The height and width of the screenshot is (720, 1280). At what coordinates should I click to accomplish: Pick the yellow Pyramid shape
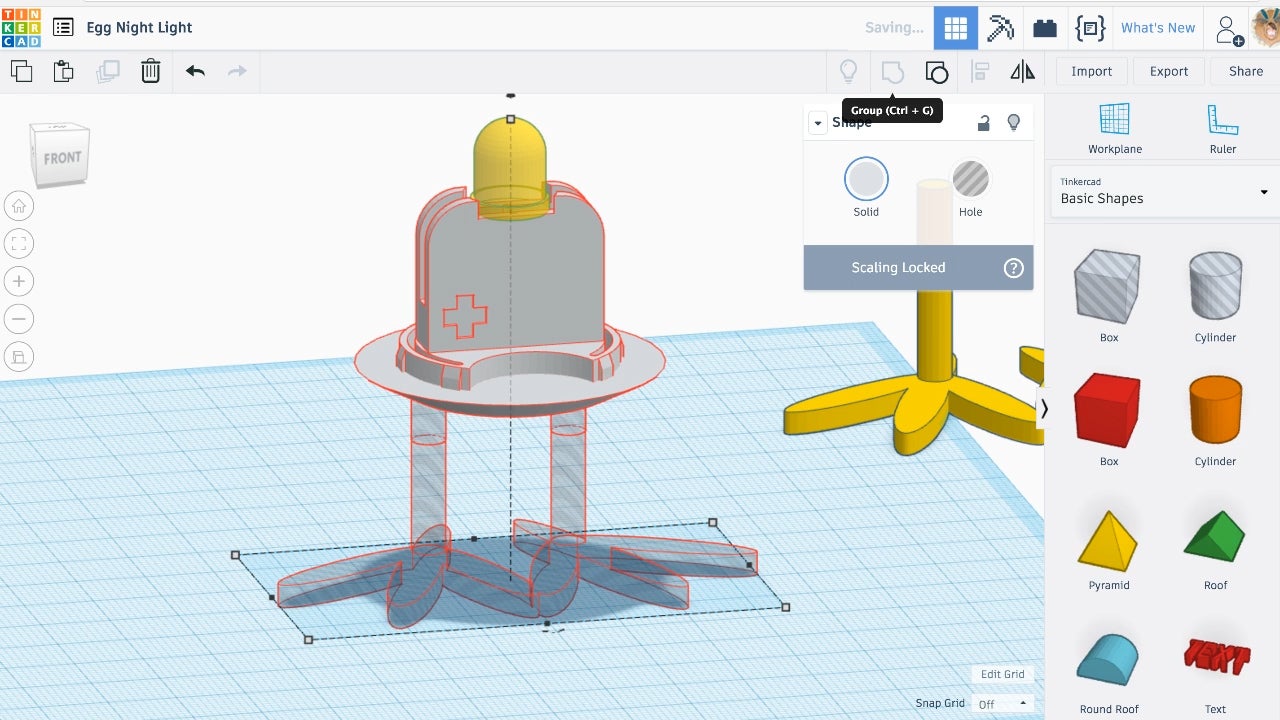1108,540
